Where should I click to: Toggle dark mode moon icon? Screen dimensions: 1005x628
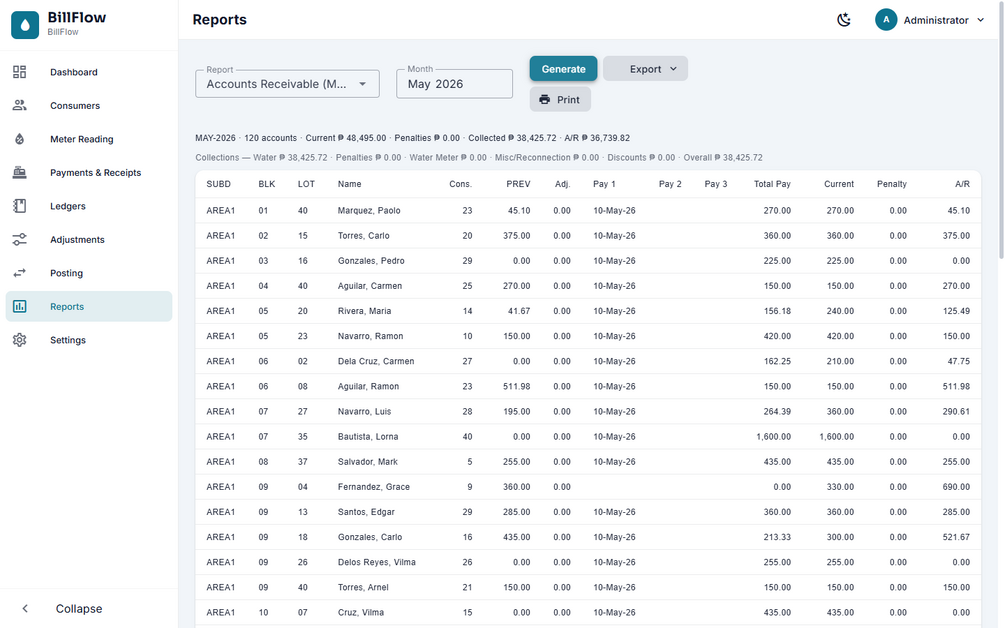click(844, 20)
